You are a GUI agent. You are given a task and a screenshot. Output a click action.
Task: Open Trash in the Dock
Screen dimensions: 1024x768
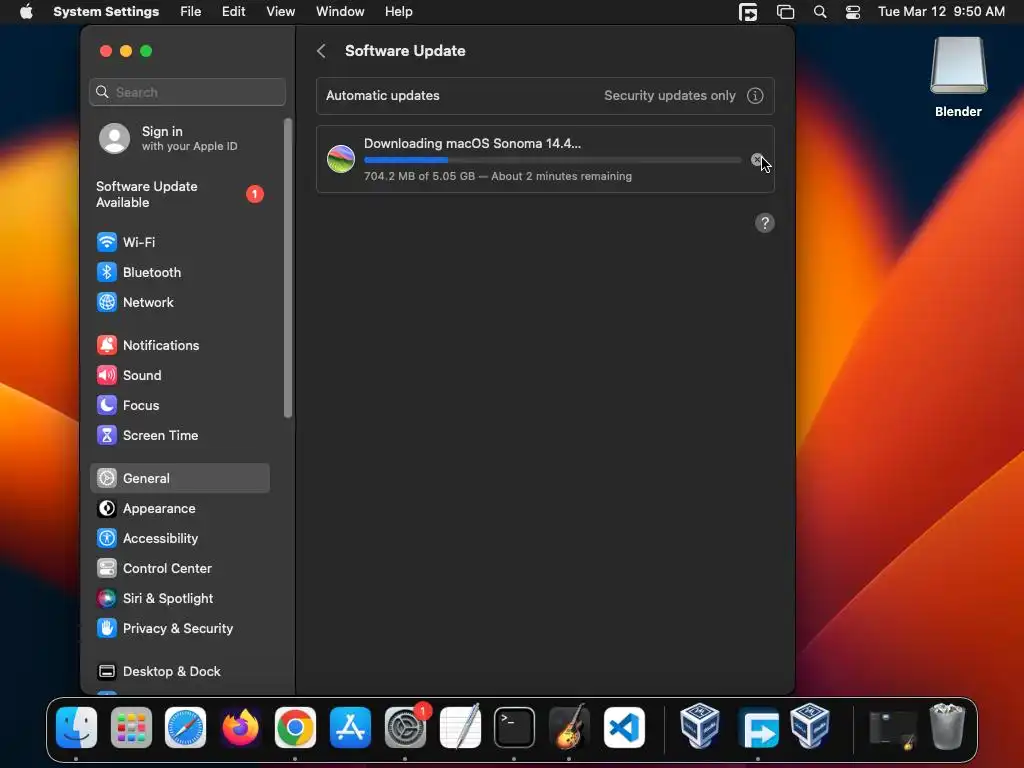[x=947, y=726]
